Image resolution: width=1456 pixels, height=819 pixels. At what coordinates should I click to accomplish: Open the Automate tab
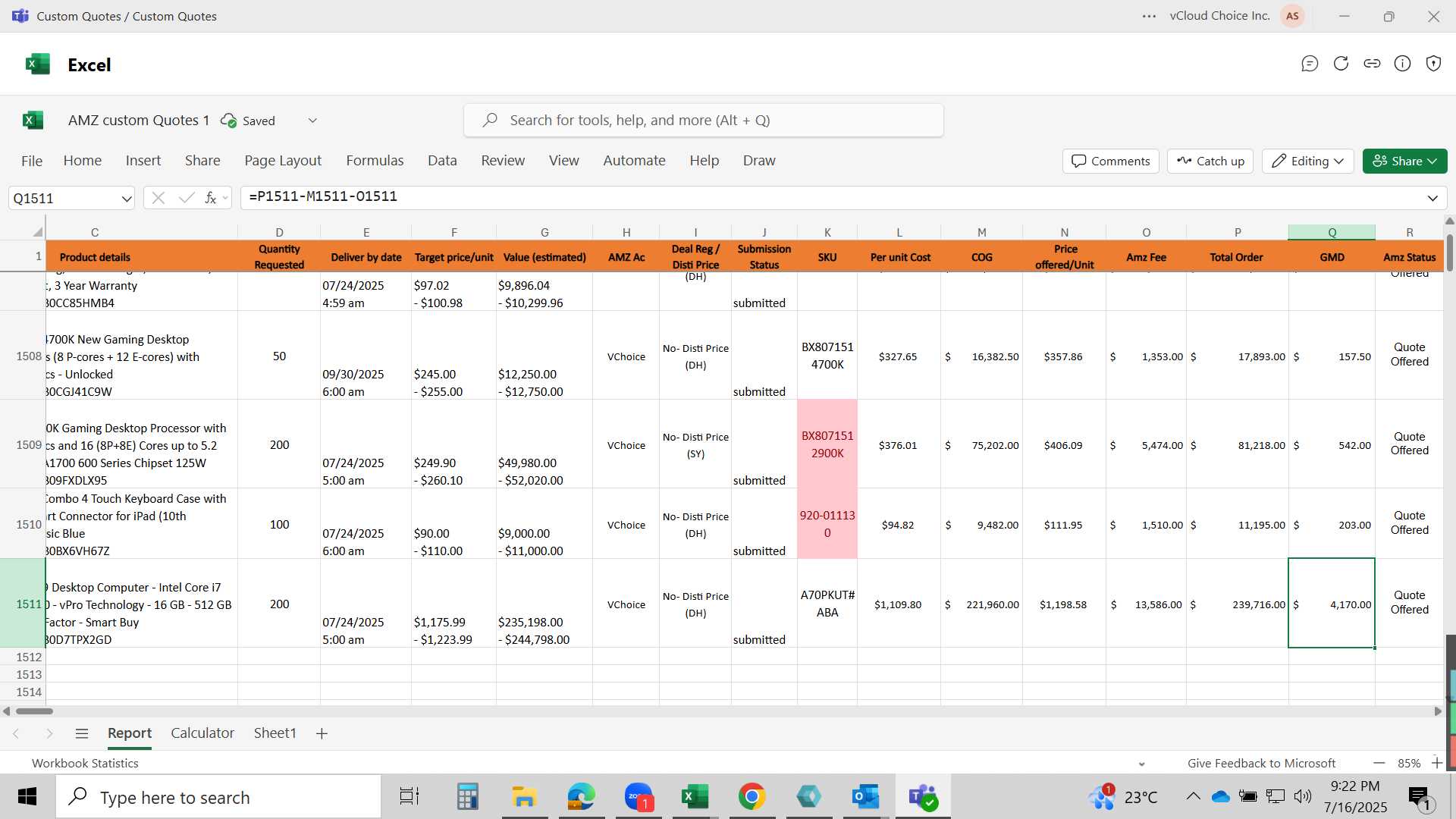click(634, 161)
